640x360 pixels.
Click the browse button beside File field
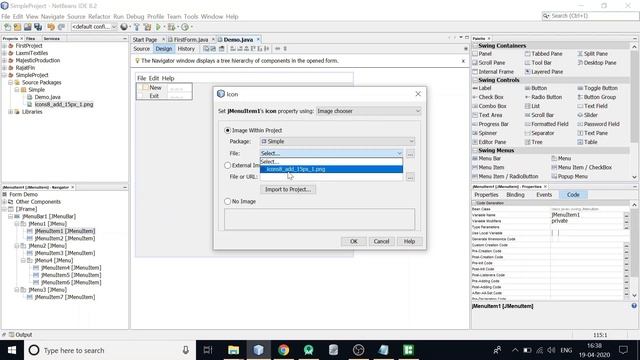(410, 153)
